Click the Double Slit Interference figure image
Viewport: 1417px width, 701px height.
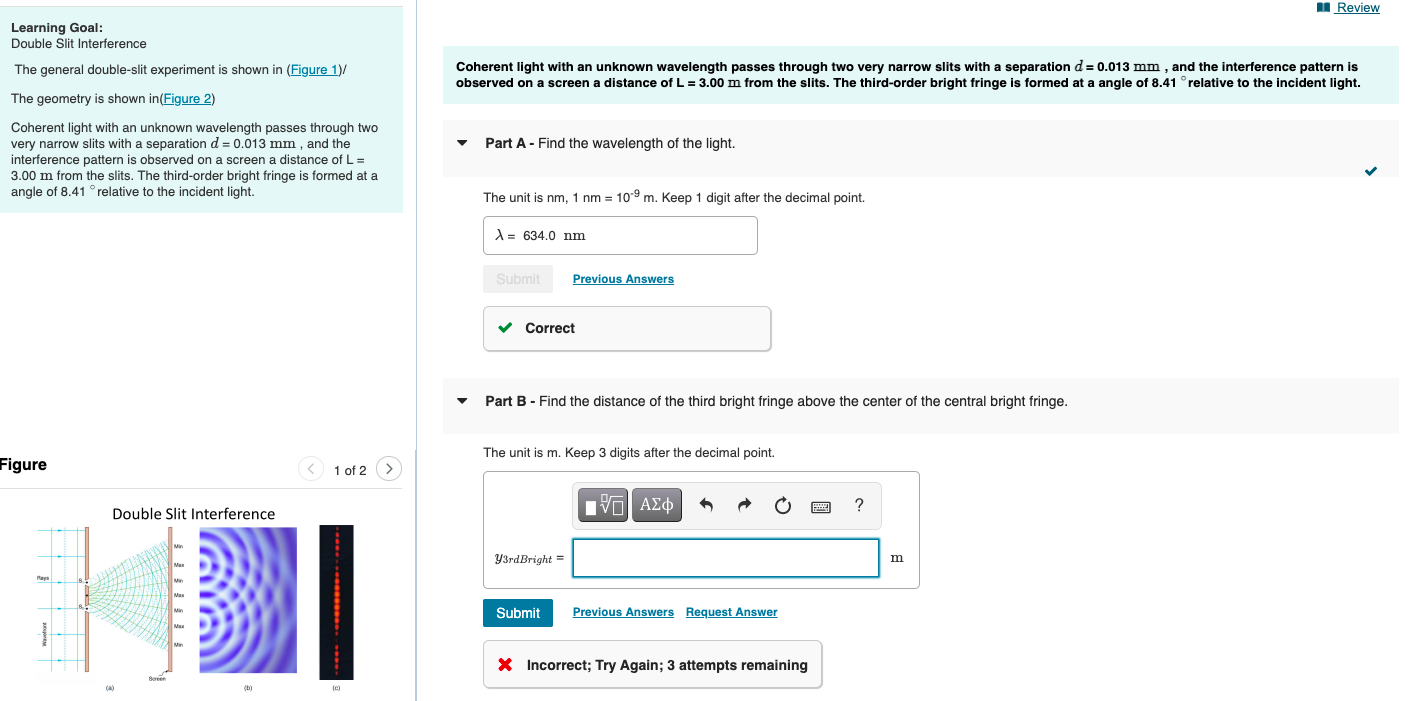pyautogui.click(x=194, y=600)
